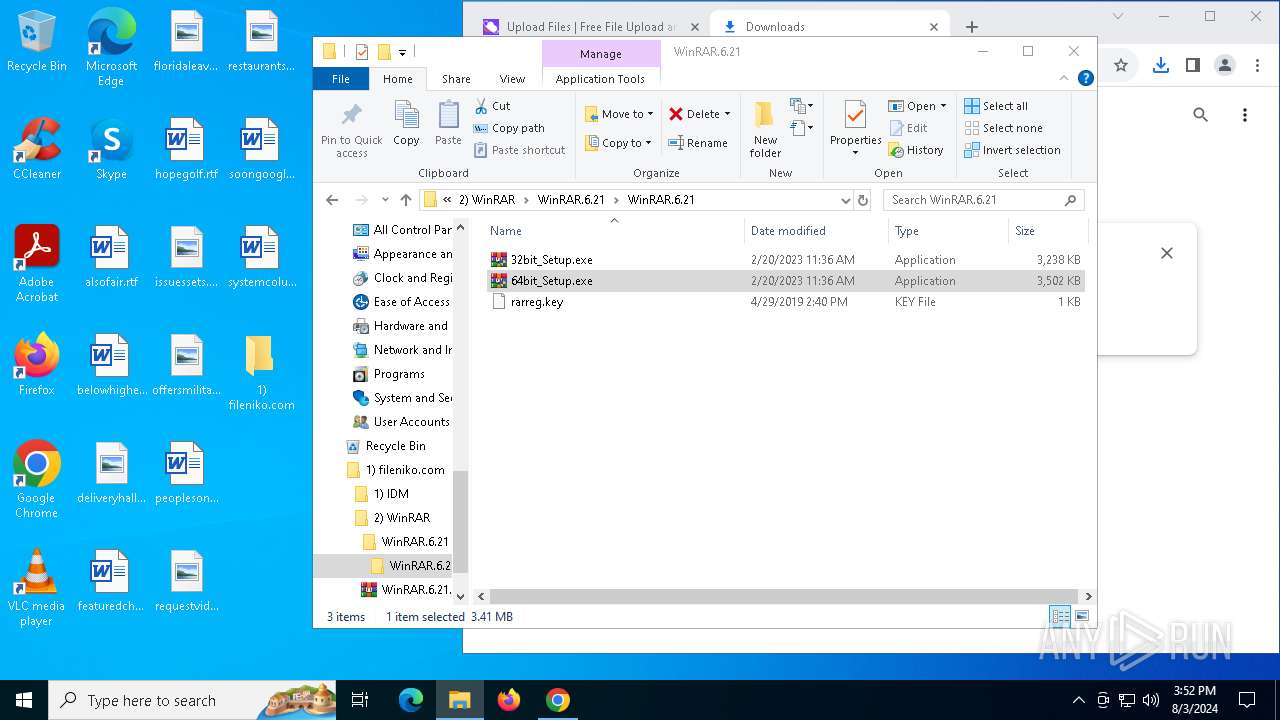The height and width of the screenshot is (720, 1280).
Task: Select 1) IDM folder in tree
Action: [x=383, y=494]
